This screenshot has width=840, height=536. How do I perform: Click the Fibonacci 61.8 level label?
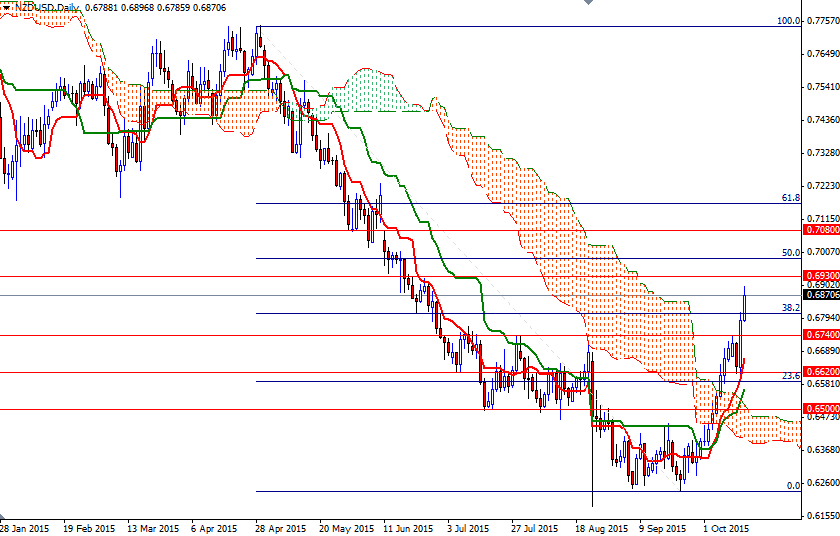tap(791, 198)
